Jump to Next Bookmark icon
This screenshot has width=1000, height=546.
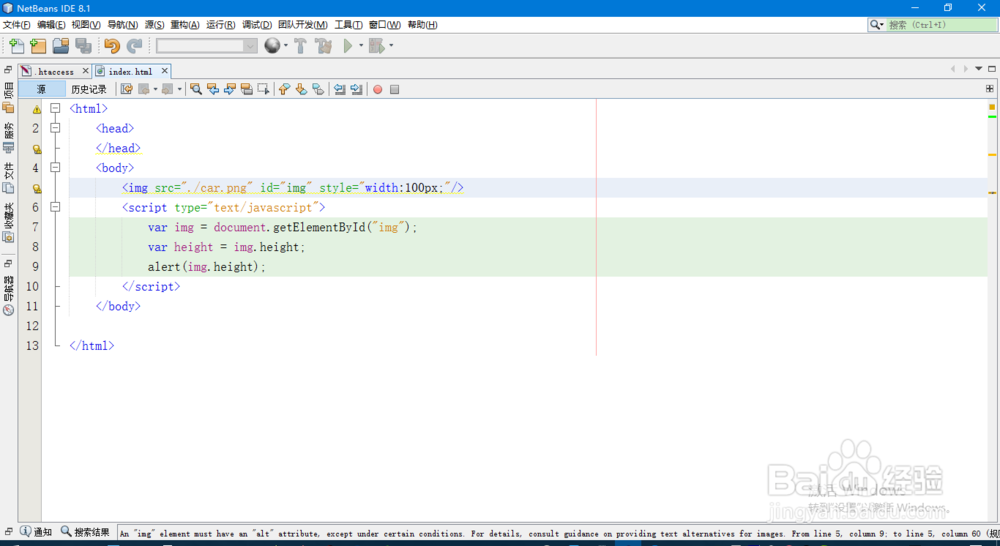click(x=301, y=89)
